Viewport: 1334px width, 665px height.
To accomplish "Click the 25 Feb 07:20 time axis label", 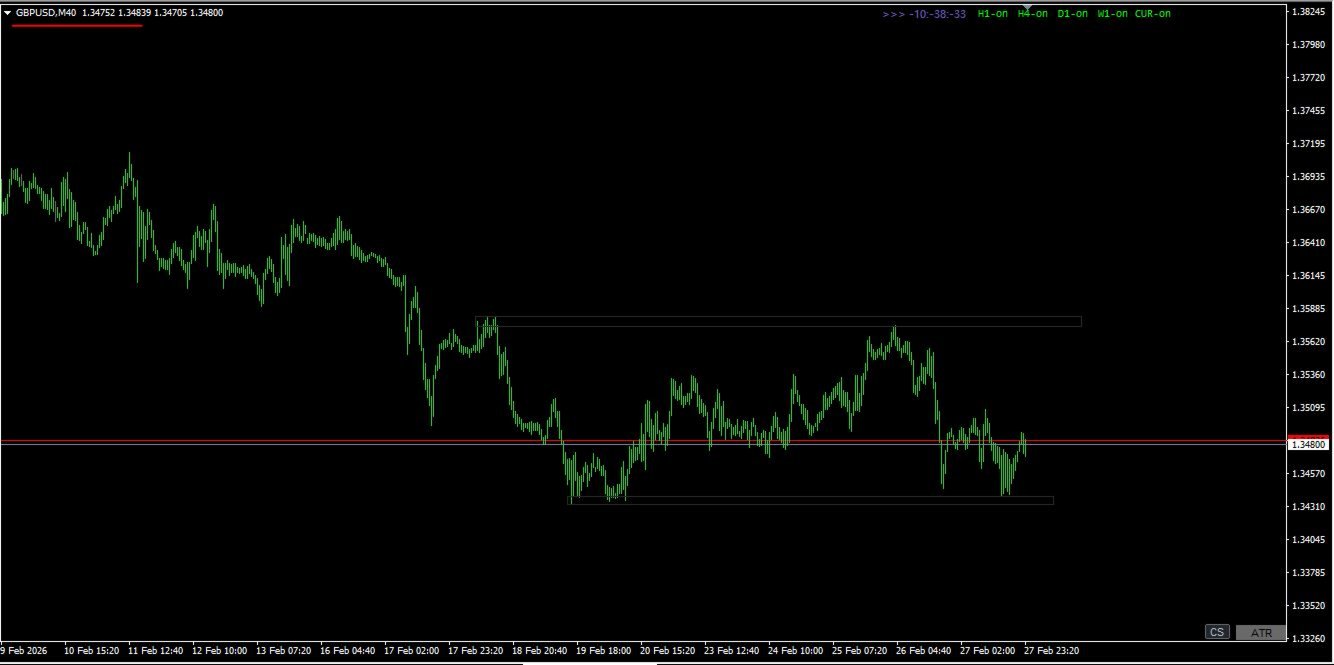I will click(x=859, y=650).
